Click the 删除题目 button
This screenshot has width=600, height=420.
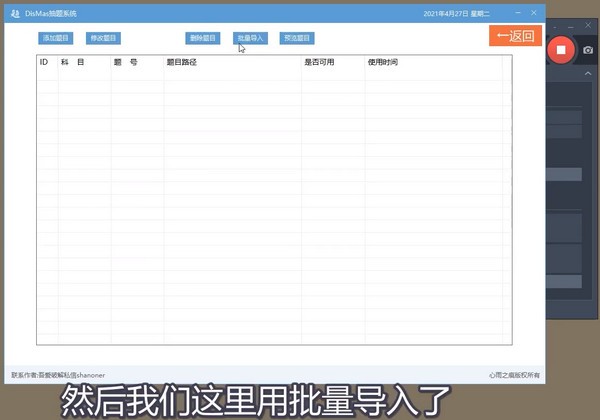pyautogui.click(x=203, y=38)
